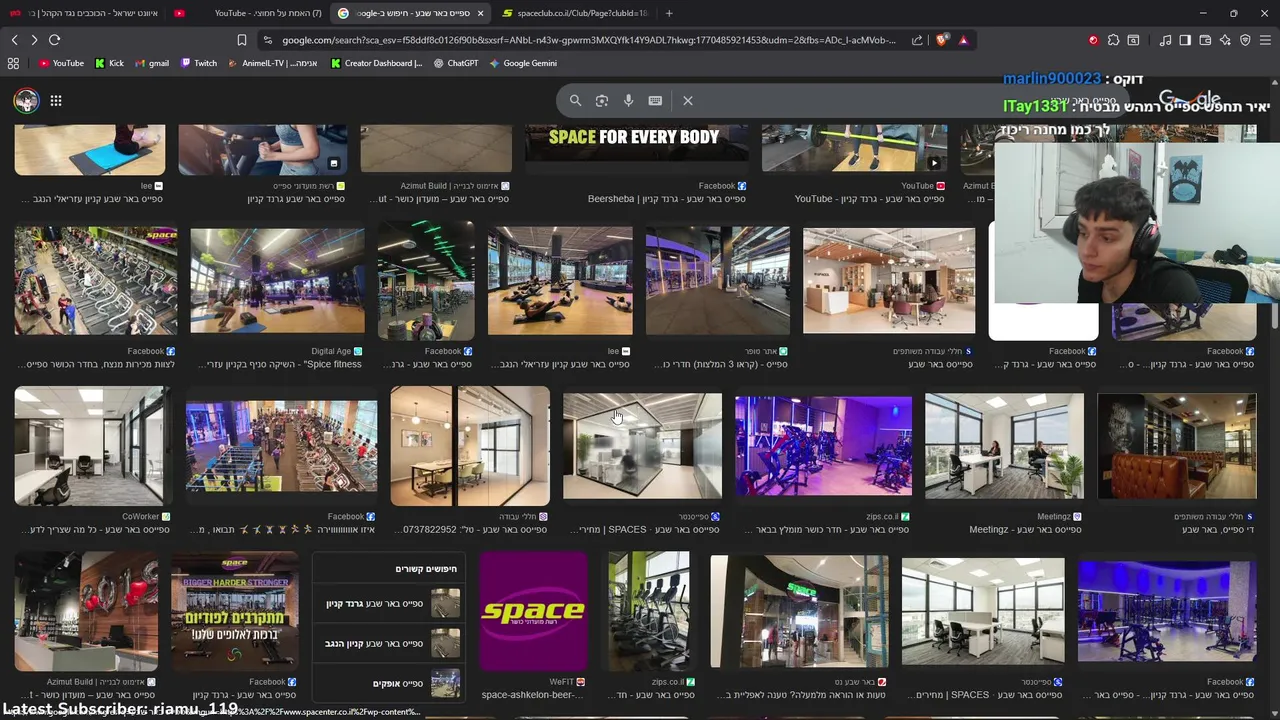Viewport: 1280px width, 720px height.
Task: Go back to the previous page
Action: coord(14,40)
